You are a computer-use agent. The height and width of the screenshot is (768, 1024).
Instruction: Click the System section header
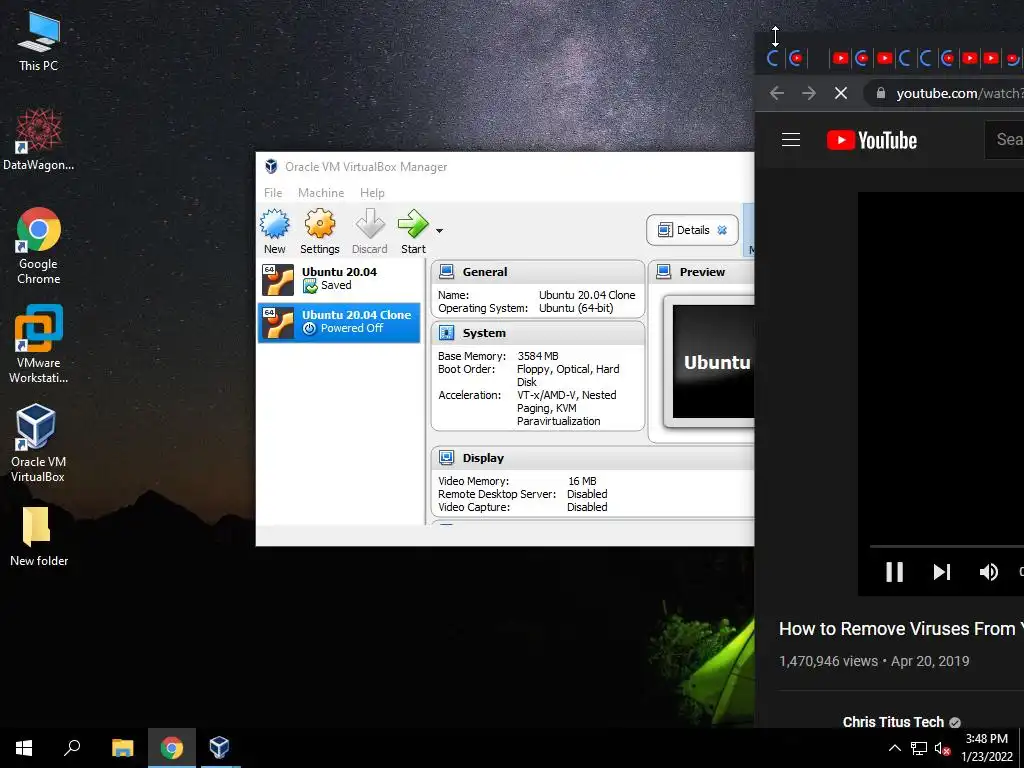coord(537,333)
